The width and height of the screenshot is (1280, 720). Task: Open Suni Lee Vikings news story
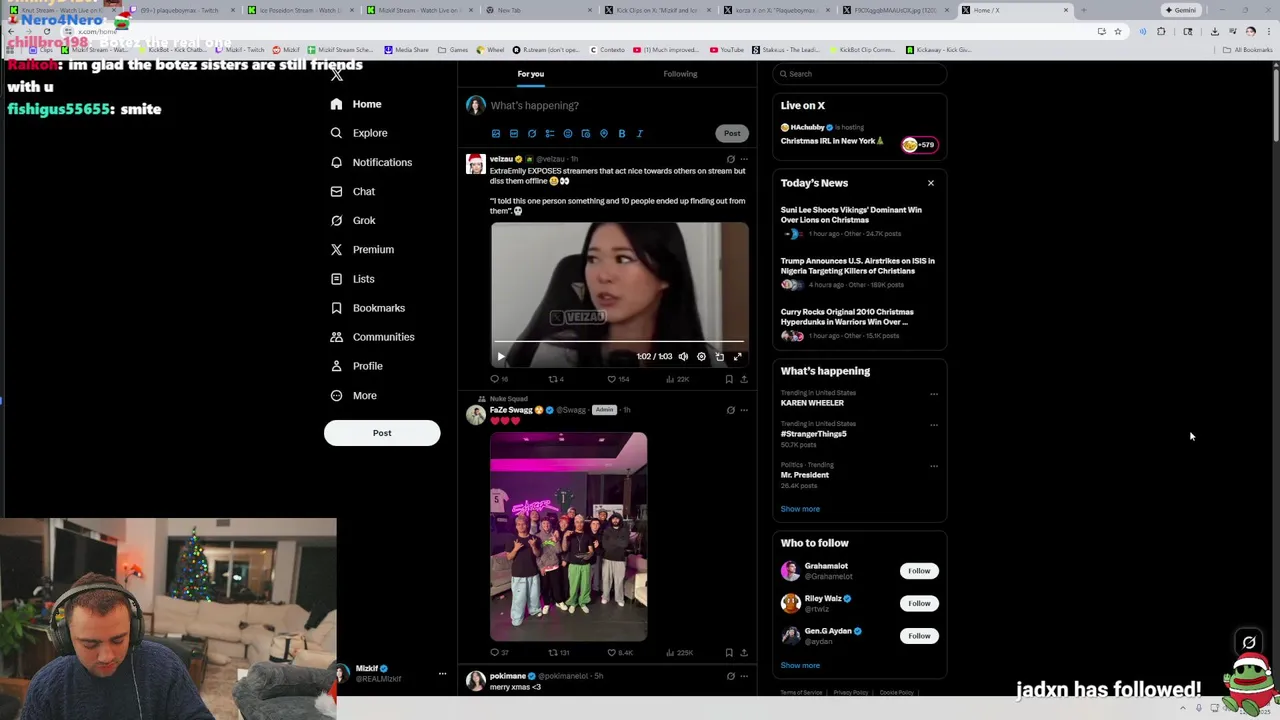point(859,221)
